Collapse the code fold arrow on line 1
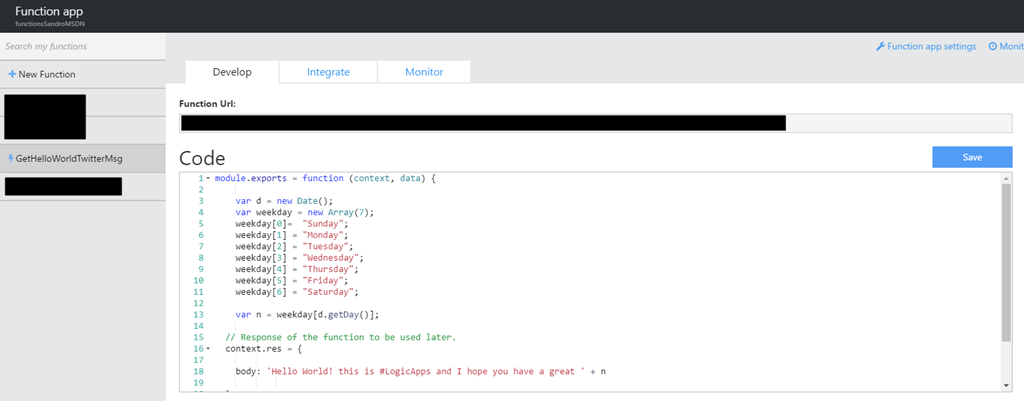1024x401 pixels. coord(208,178)
